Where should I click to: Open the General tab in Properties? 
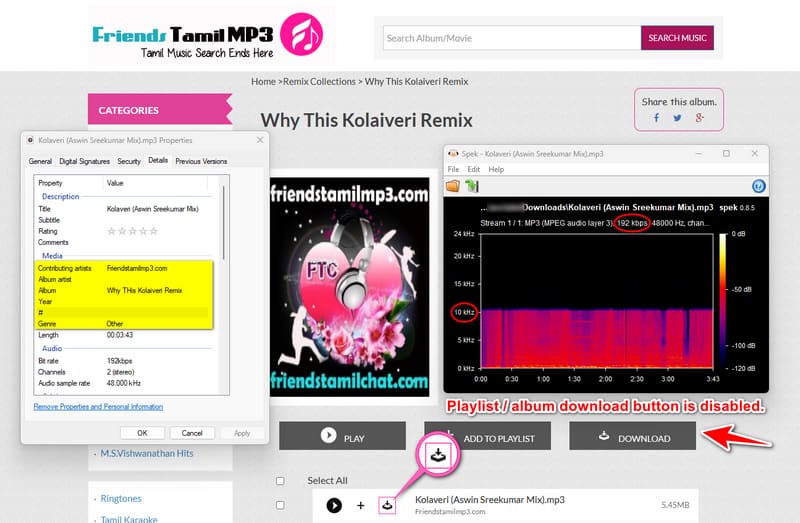click(x=40, y=161)
